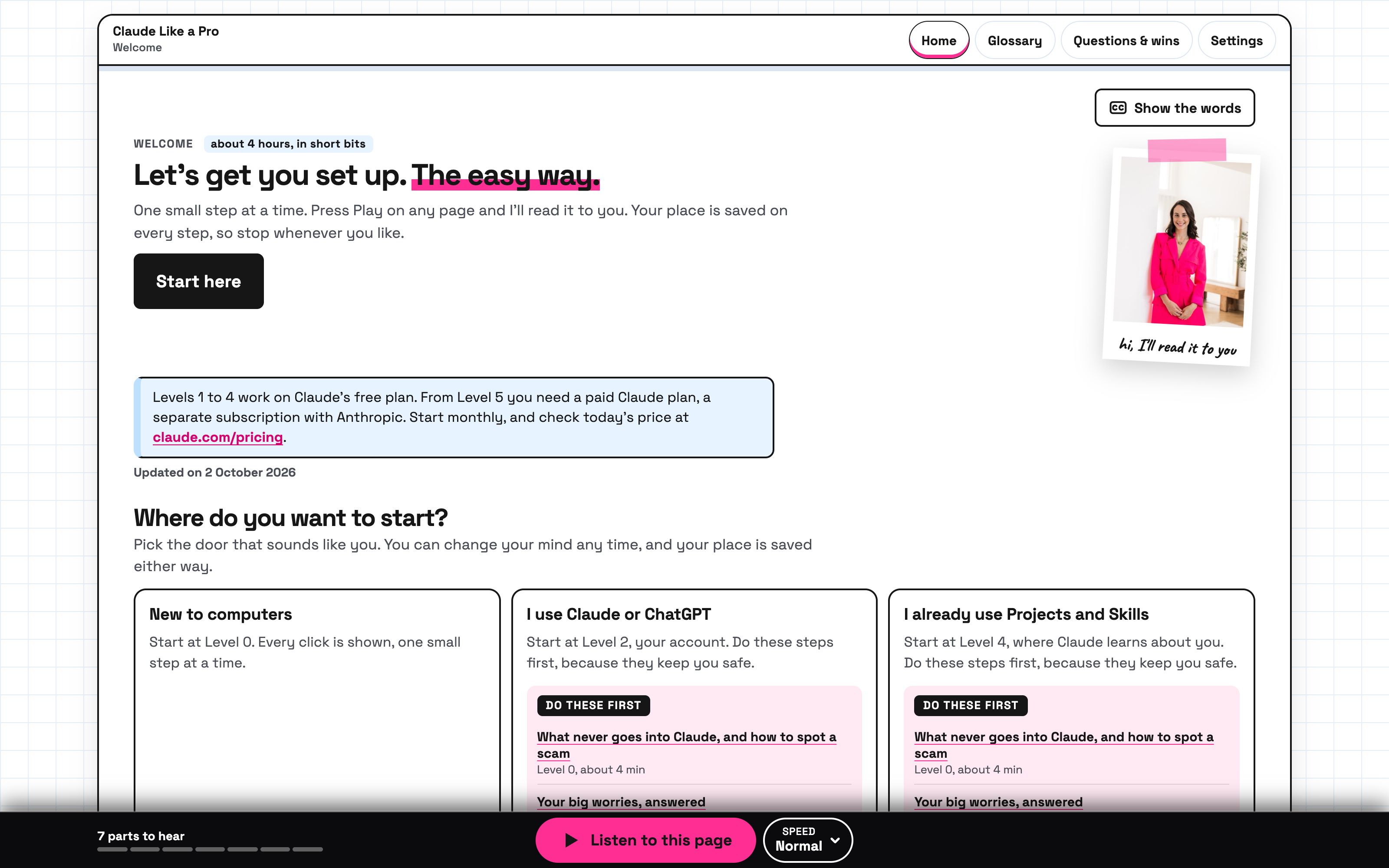The height and width of the screenshot is (868, 1389).
Task: Click the chevron on the Speed selector
Action: [836, 841]
